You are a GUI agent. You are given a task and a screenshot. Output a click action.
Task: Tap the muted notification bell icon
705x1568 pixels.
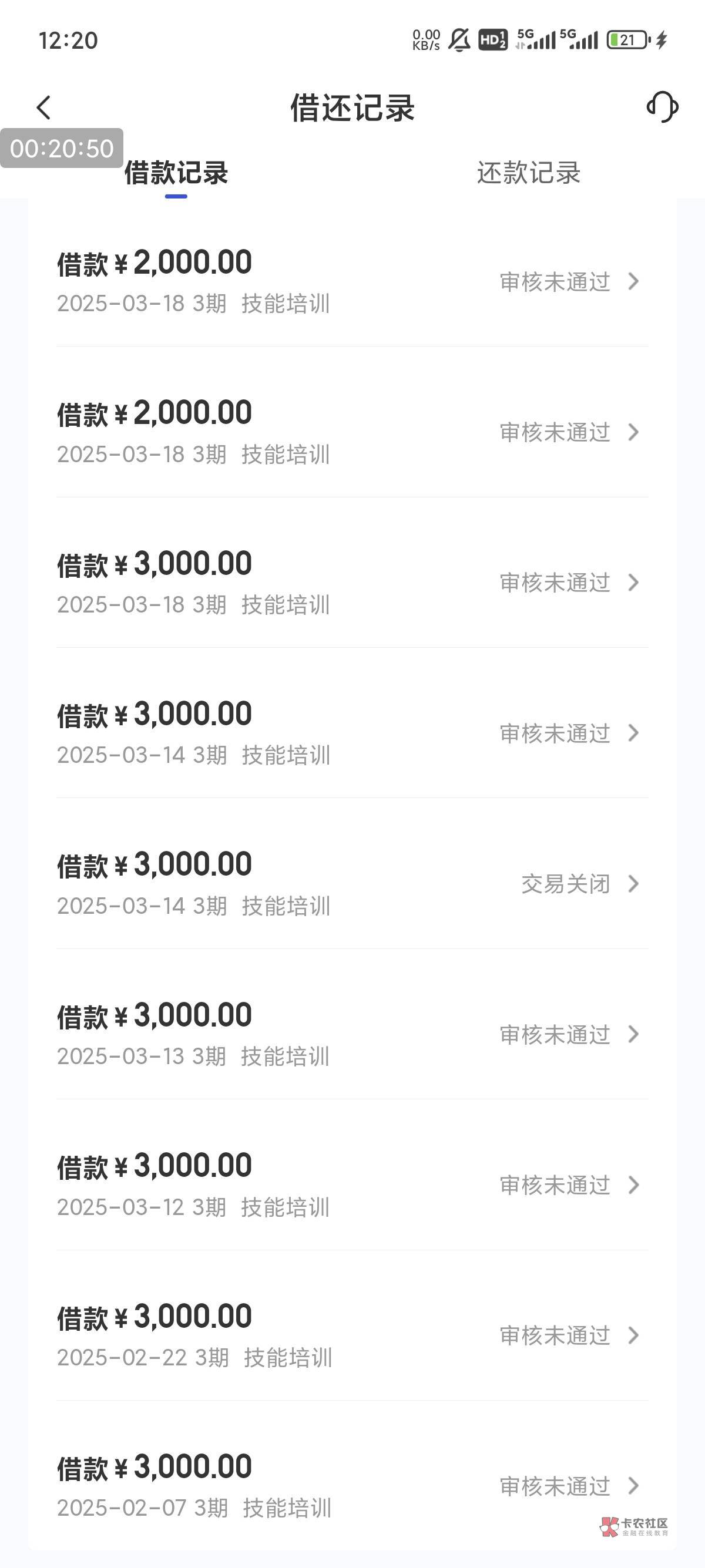[x=459, y=40]
